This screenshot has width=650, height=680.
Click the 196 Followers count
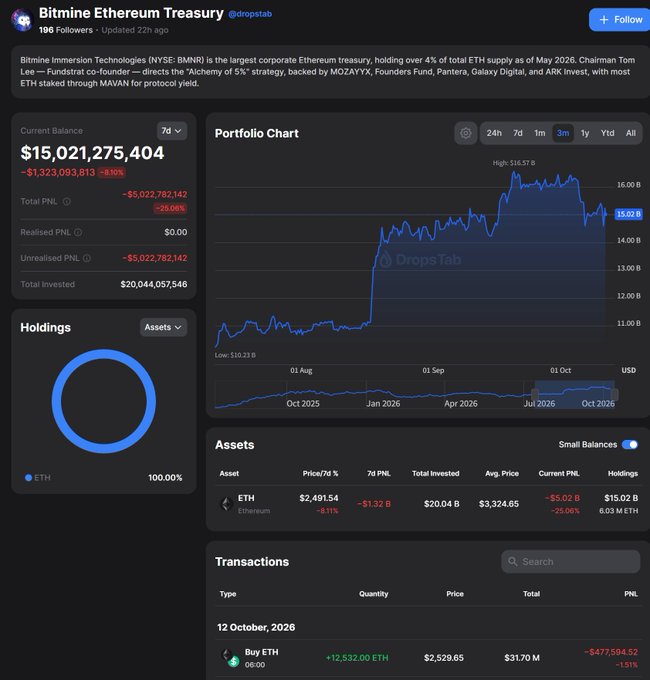[66, 30]
